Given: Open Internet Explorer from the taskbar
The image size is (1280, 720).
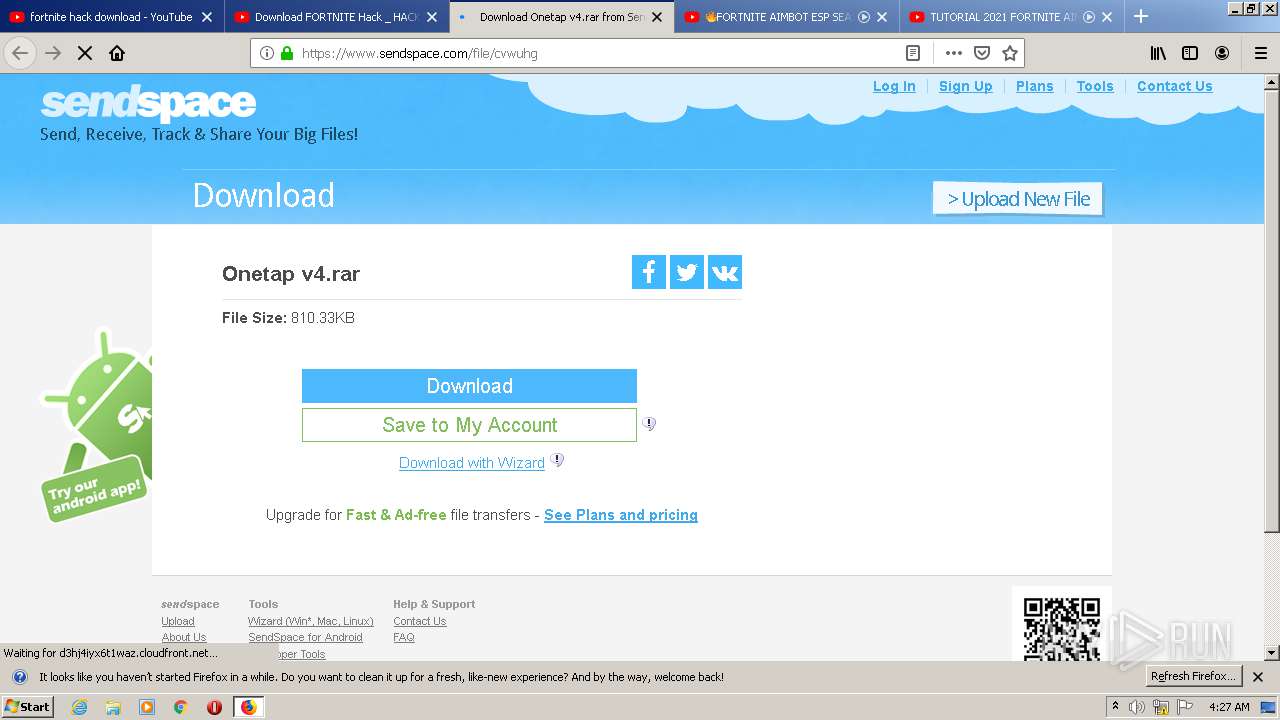Looking at the screenshot, I should tap(80, 707).
